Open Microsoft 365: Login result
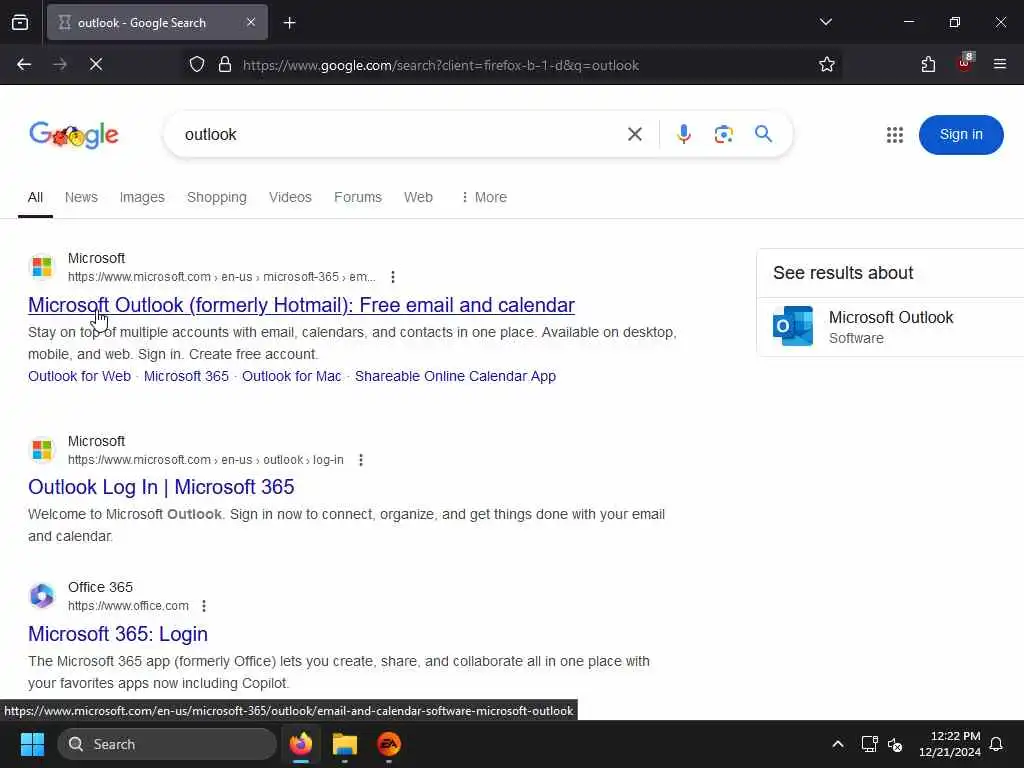Screen dimensions: 1024x768 (x=118, y=634)
